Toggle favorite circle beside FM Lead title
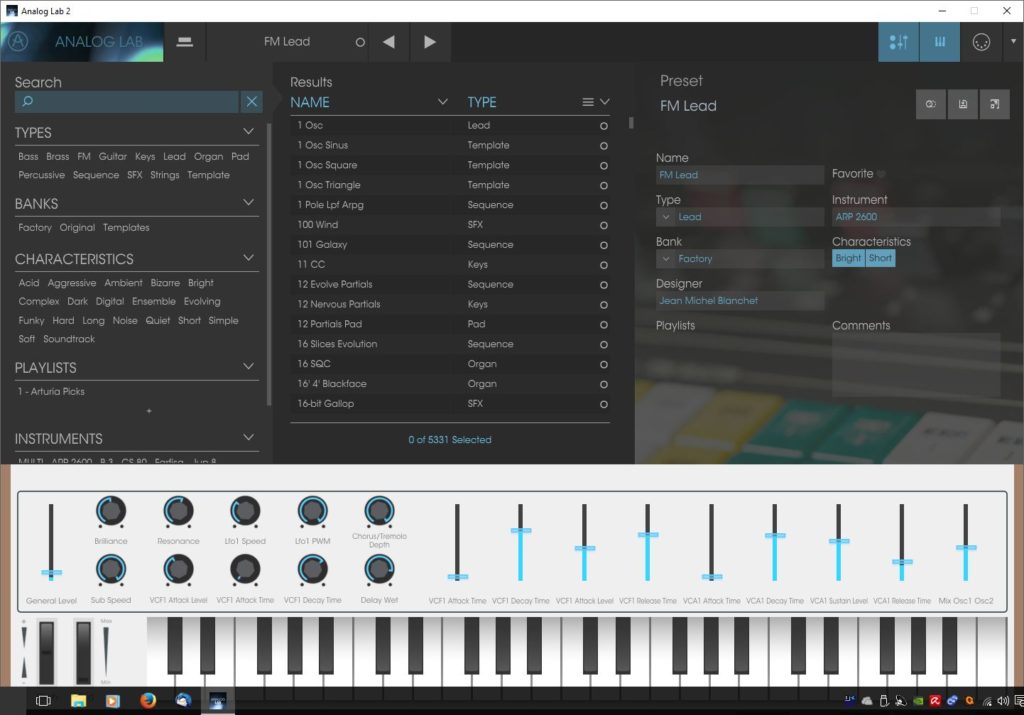The width and height of the screenshot is (1024, 715). click(x=360, y=42)
